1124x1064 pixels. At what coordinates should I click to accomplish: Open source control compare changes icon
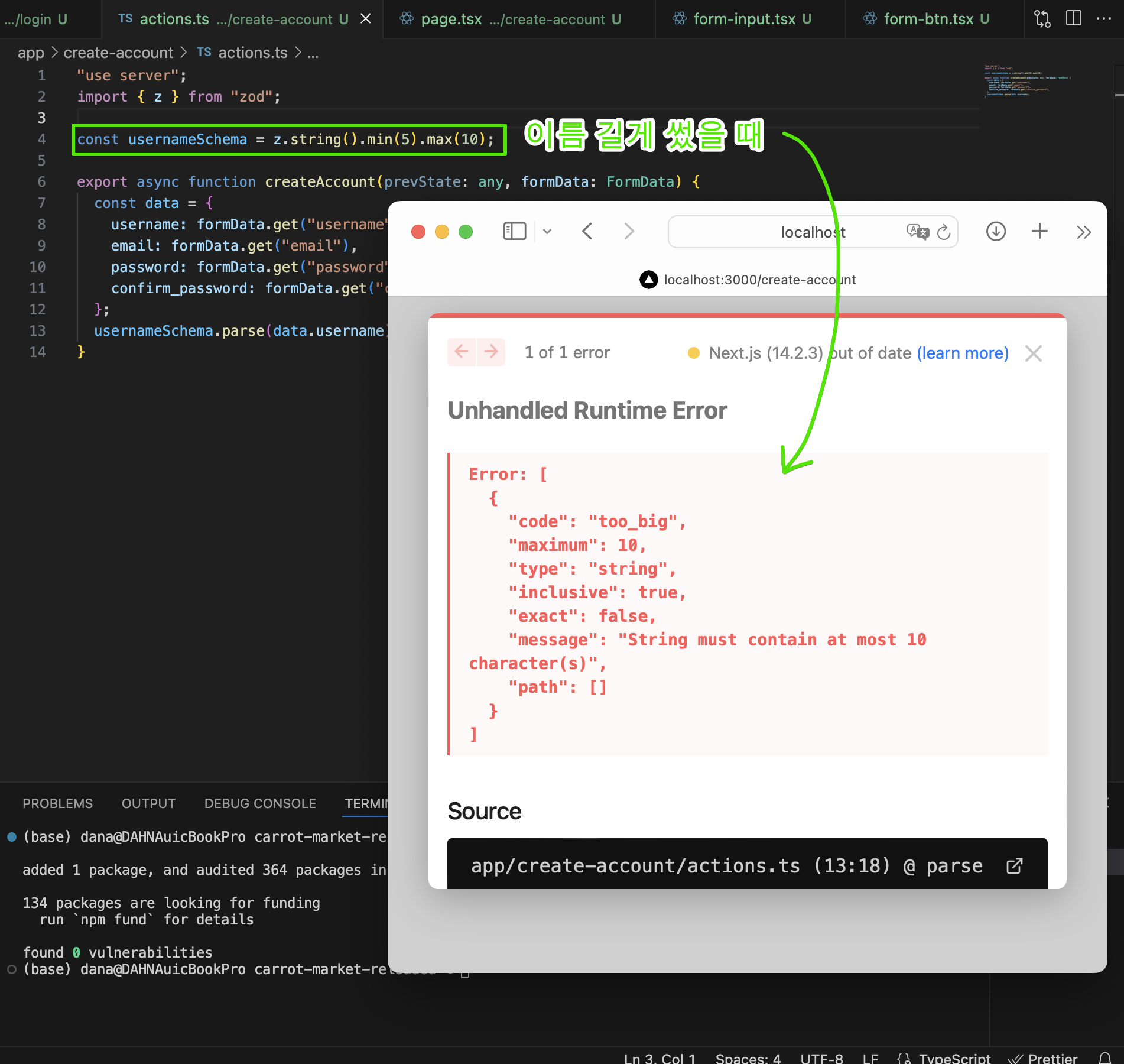point(1042,19)
